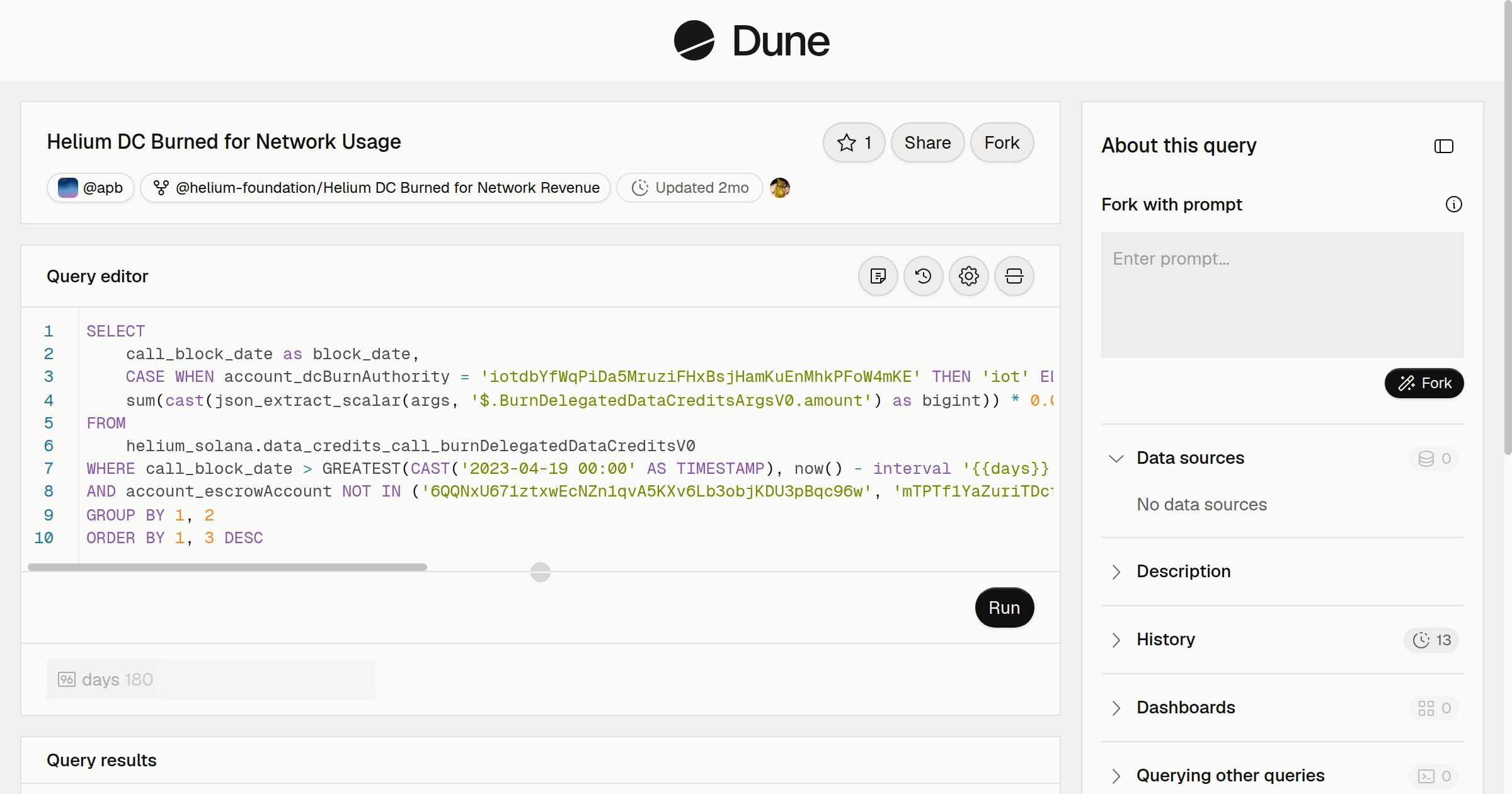Viewport: 1512px width, 794px height.
Task: Click the FROM keyword on line 5
Action: (106, 423)
